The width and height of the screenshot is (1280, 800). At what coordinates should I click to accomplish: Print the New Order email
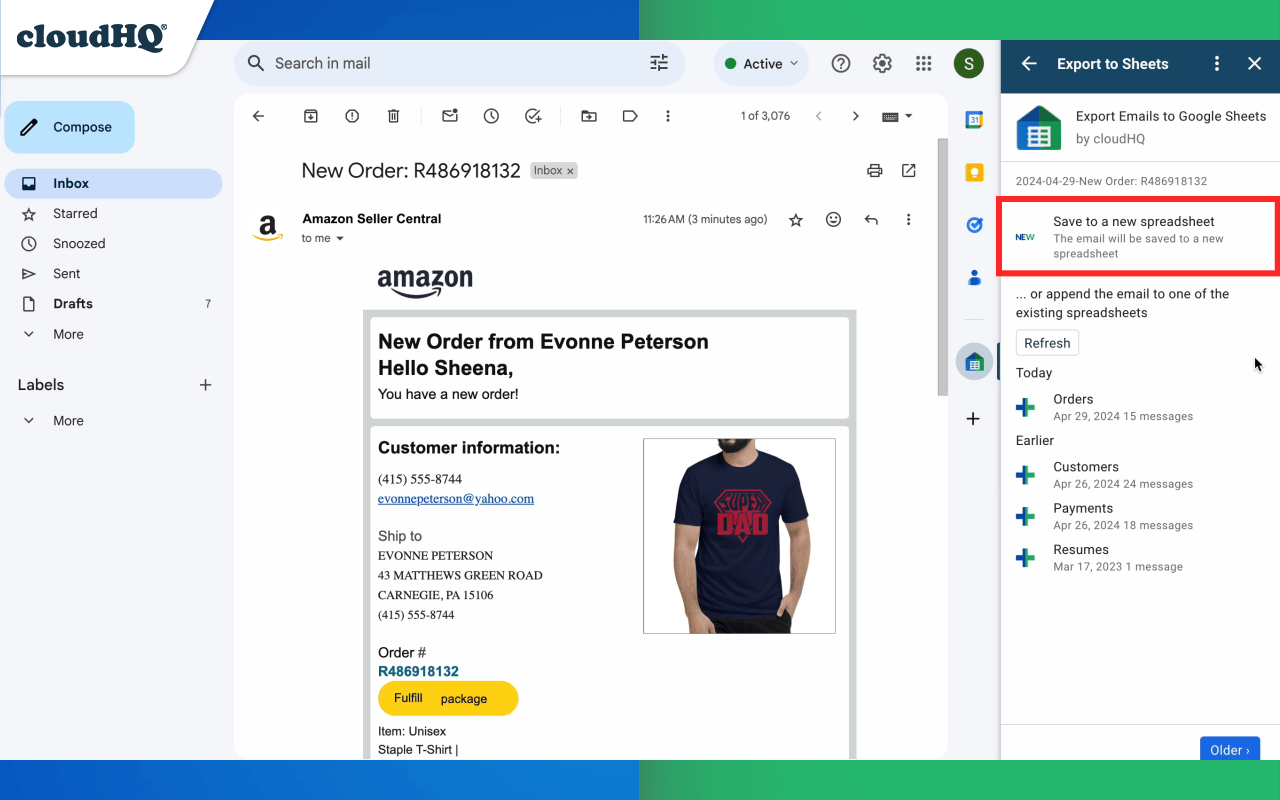click(875, 171)
